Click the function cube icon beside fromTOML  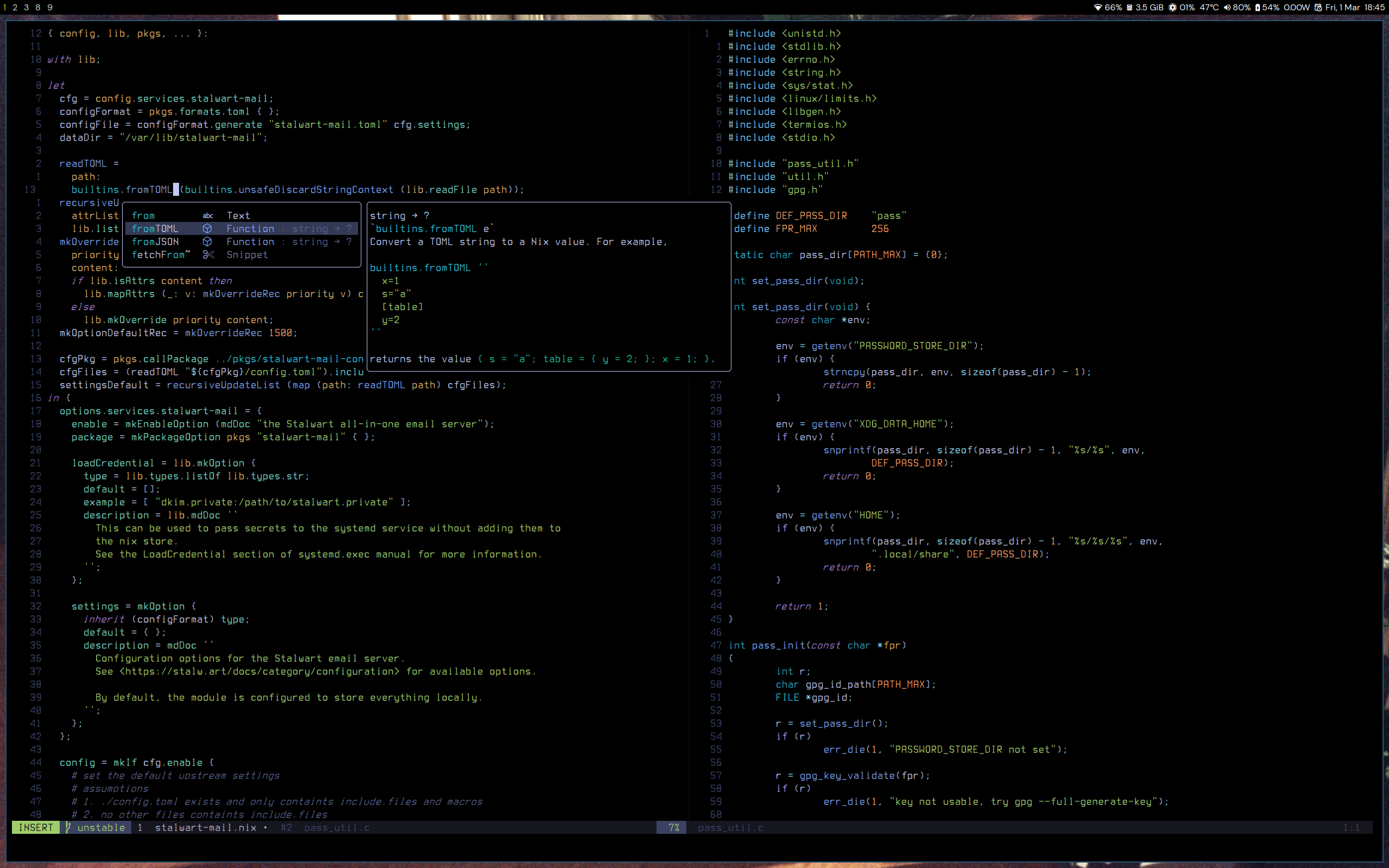click(x=207, y=228)
